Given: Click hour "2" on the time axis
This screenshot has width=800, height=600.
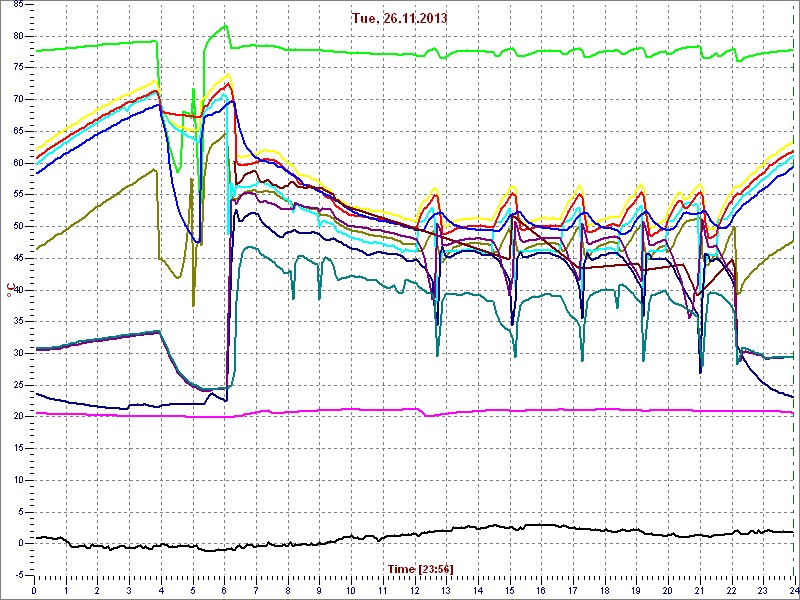Looking at the screenshot, I should click(x=97, y=590).
